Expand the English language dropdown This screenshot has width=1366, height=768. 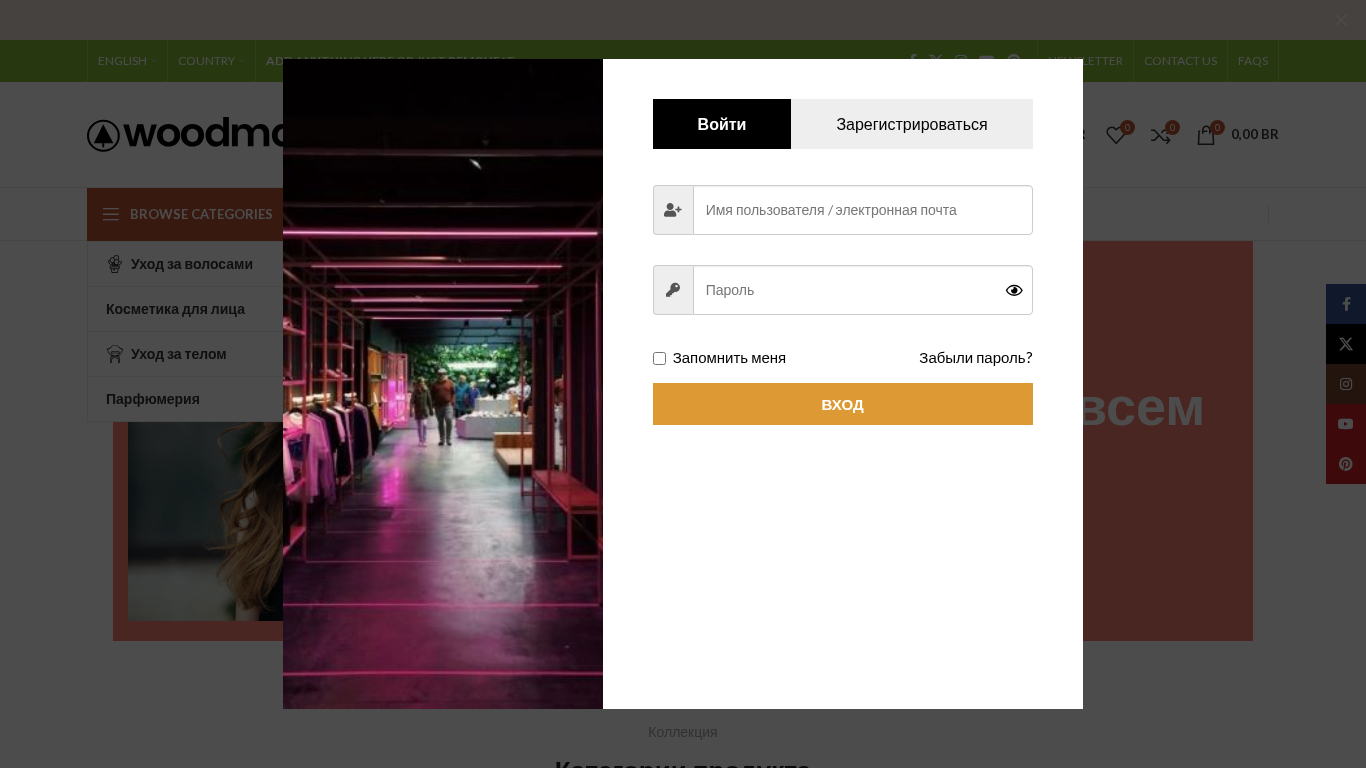coord(126,61)
